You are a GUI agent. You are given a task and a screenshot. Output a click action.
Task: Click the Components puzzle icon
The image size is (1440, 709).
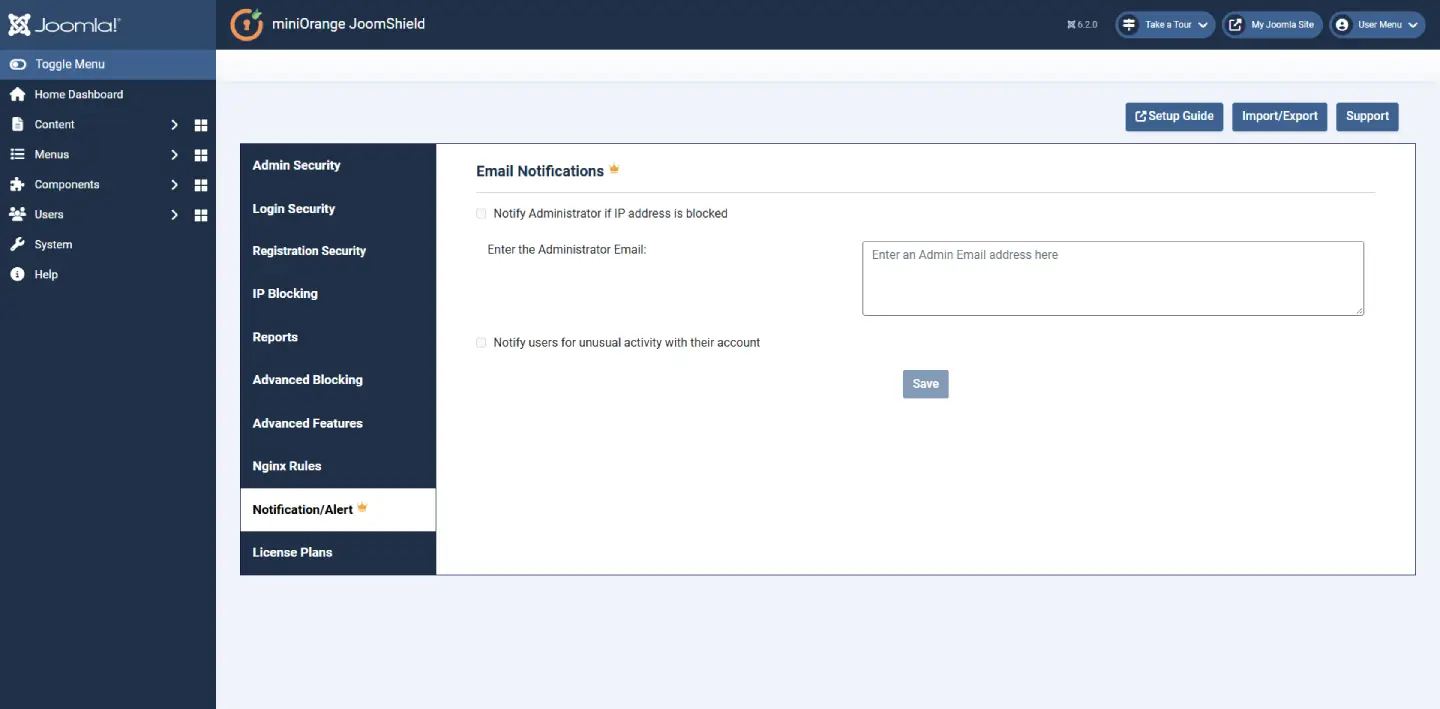tap(17, 184)
